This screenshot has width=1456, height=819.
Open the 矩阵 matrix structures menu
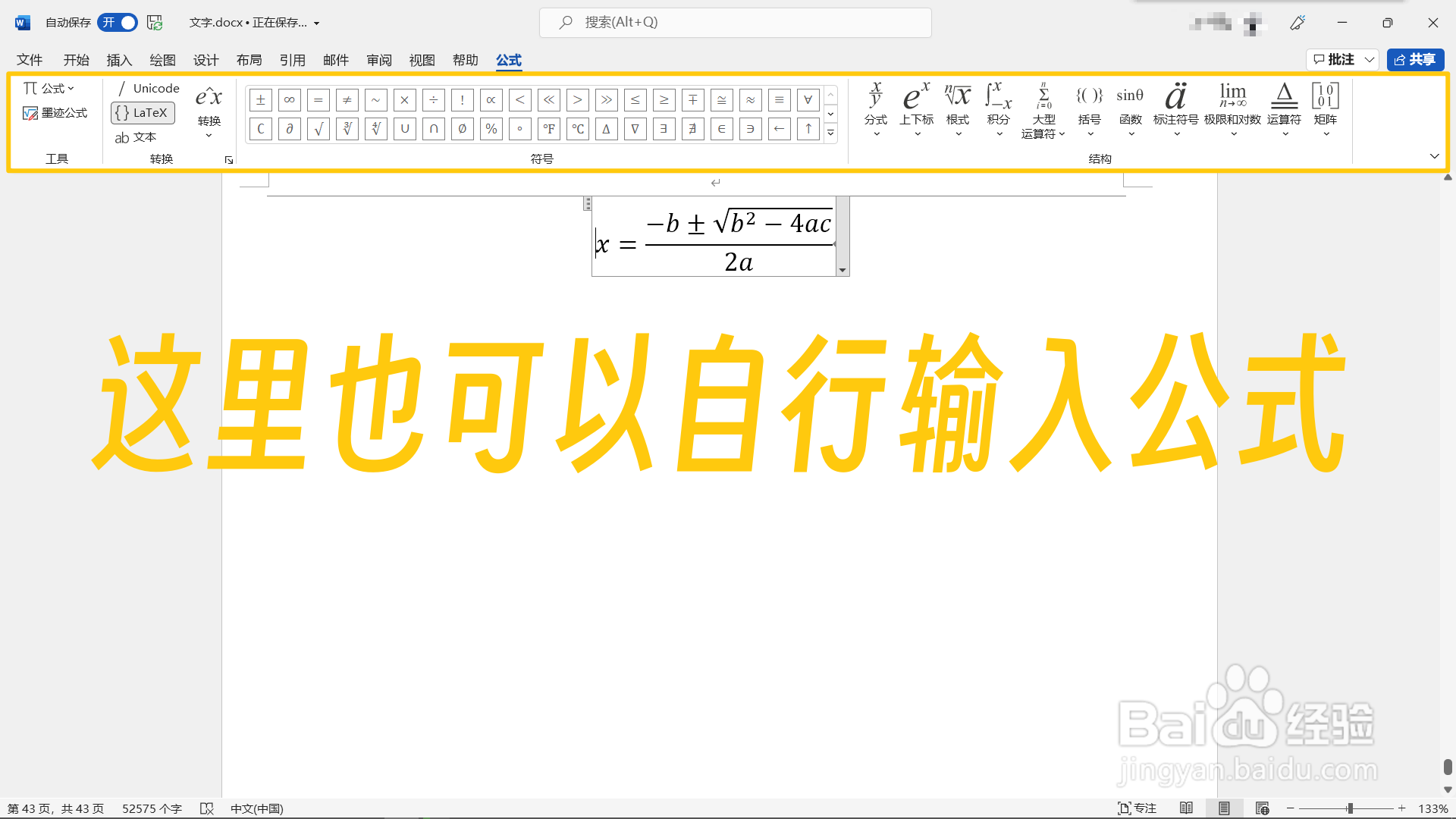click(x=1326, y=109)
